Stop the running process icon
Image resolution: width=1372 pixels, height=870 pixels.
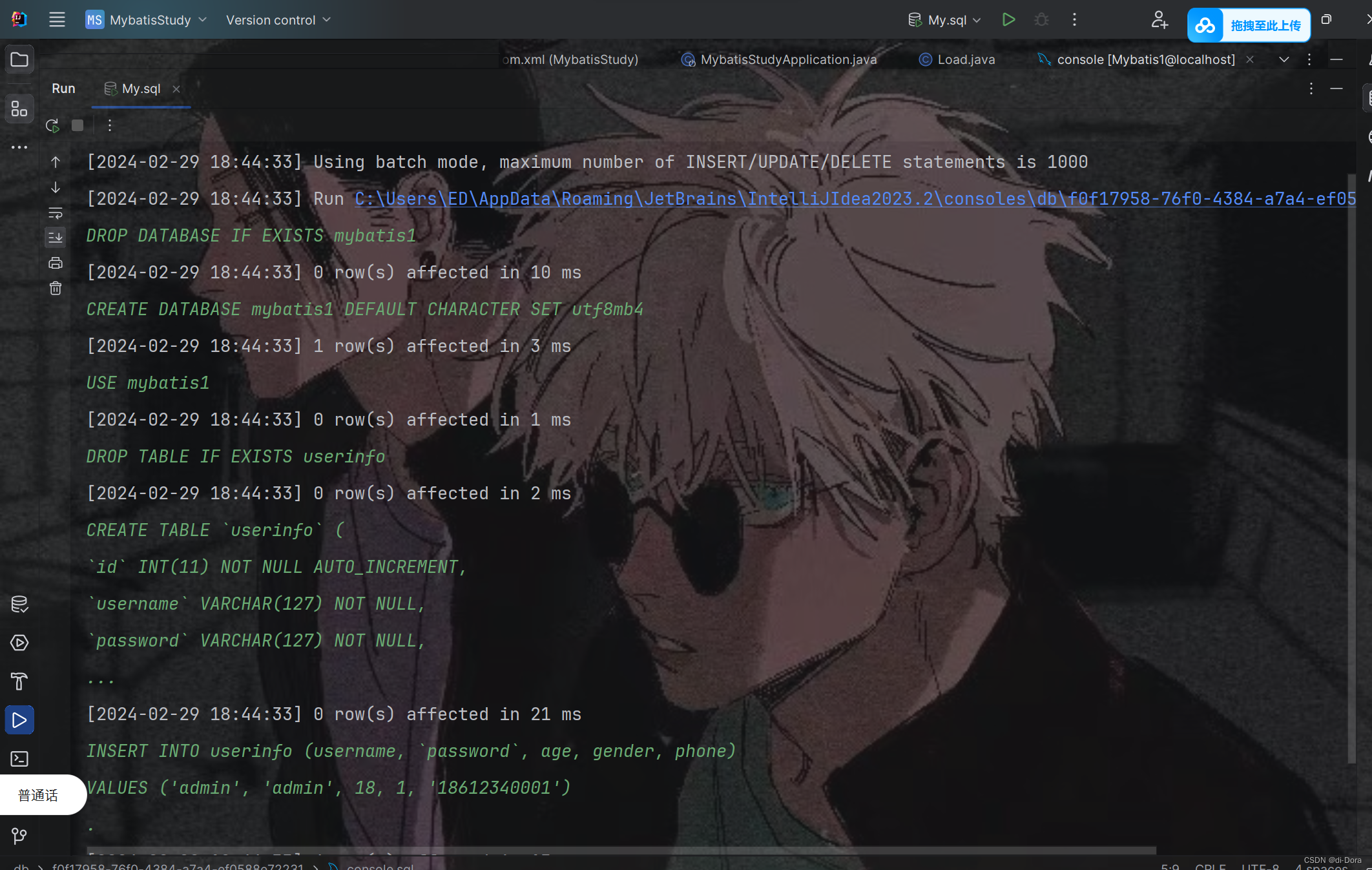[x=78, y=125]
